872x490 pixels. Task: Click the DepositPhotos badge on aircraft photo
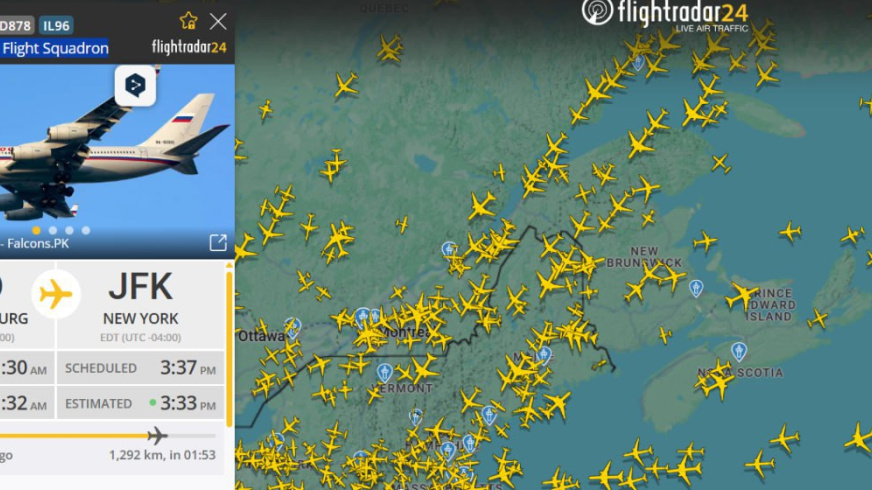pyautogui.click(x=135, y=86)
